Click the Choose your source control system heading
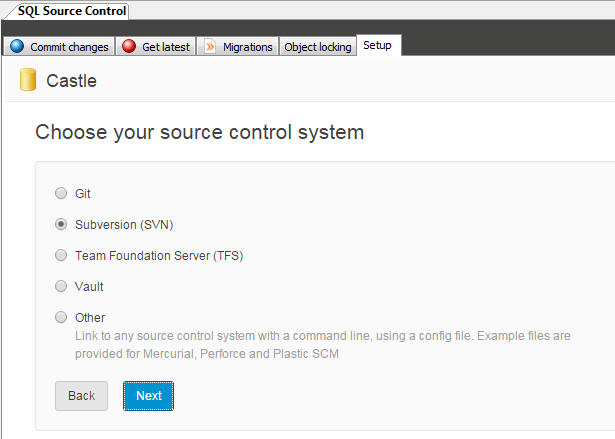Viewport: 615px width, 439px height. (x=199, y=132)
